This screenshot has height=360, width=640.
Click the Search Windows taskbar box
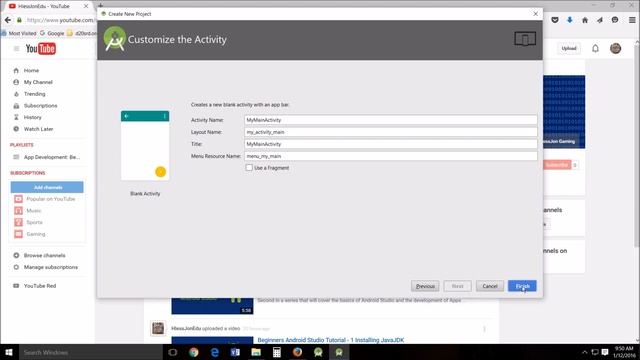90,352
